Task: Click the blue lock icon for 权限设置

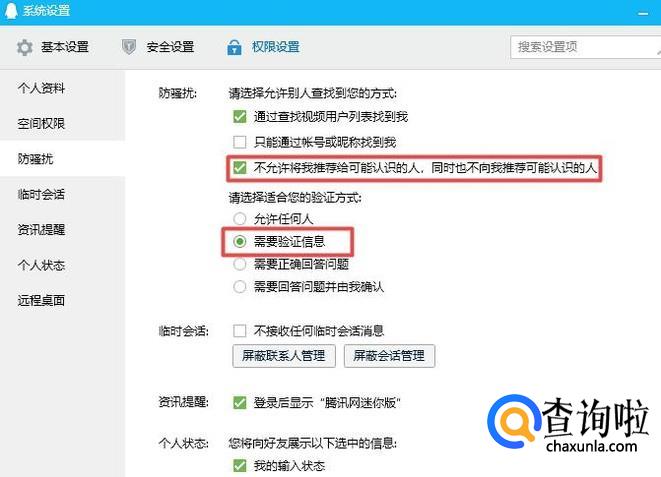Action: (234, 47)
